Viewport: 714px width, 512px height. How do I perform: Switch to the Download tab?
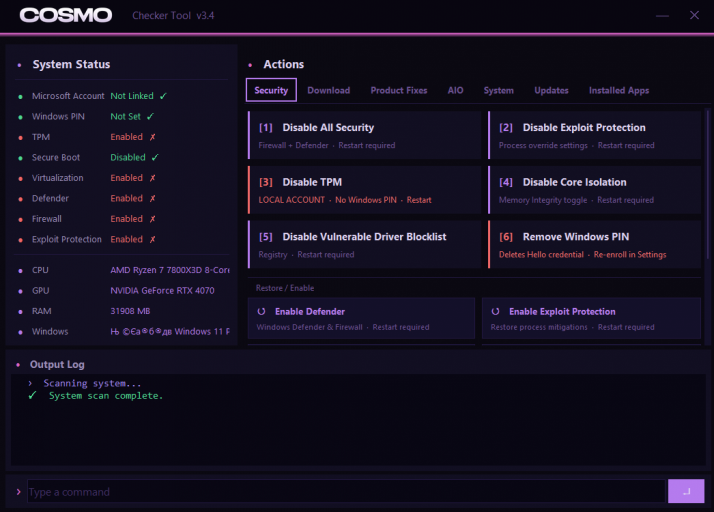[x=329, y=90]
